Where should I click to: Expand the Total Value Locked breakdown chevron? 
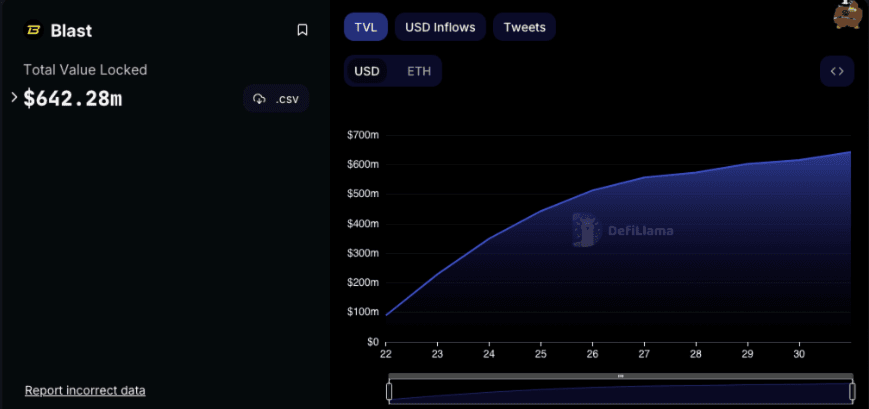14,97
